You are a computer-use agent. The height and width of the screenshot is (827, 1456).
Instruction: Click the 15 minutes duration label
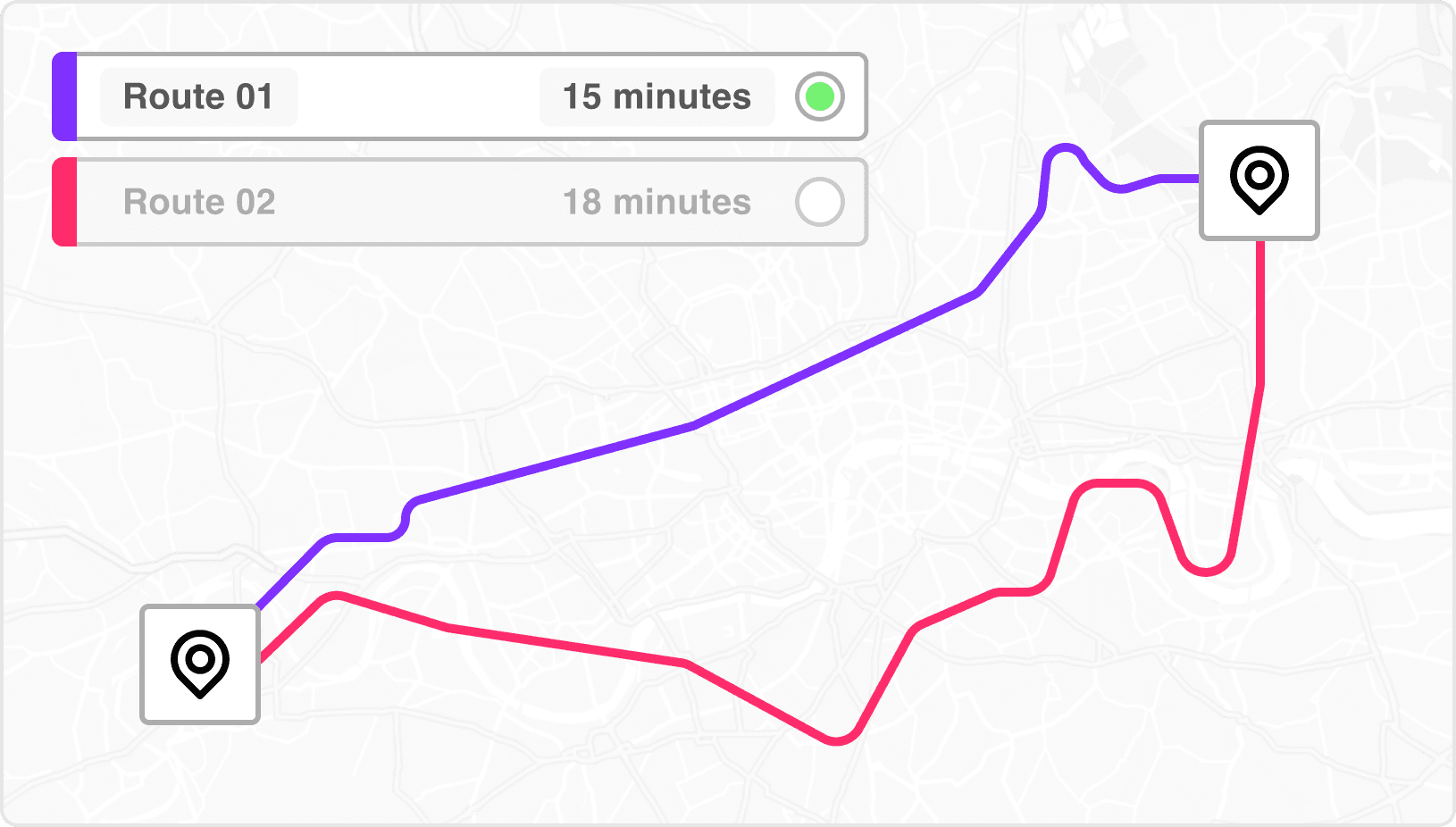(657, 96)
